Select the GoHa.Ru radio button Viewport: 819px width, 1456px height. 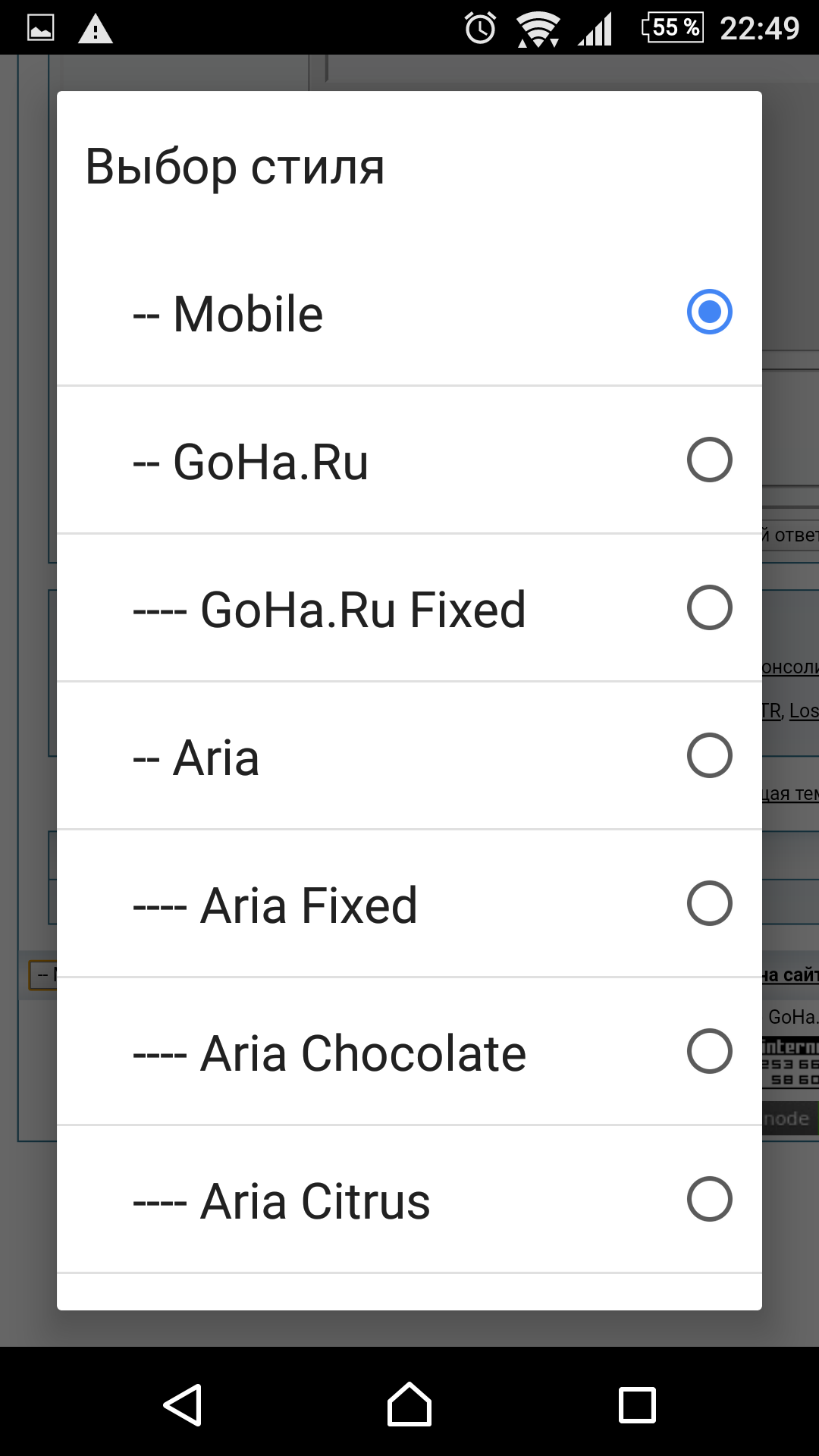[709, 460]
